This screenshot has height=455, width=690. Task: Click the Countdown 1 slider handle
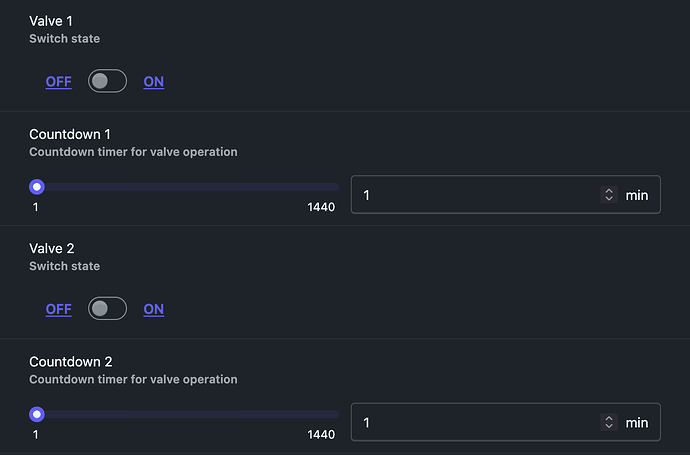pos(37,186)
